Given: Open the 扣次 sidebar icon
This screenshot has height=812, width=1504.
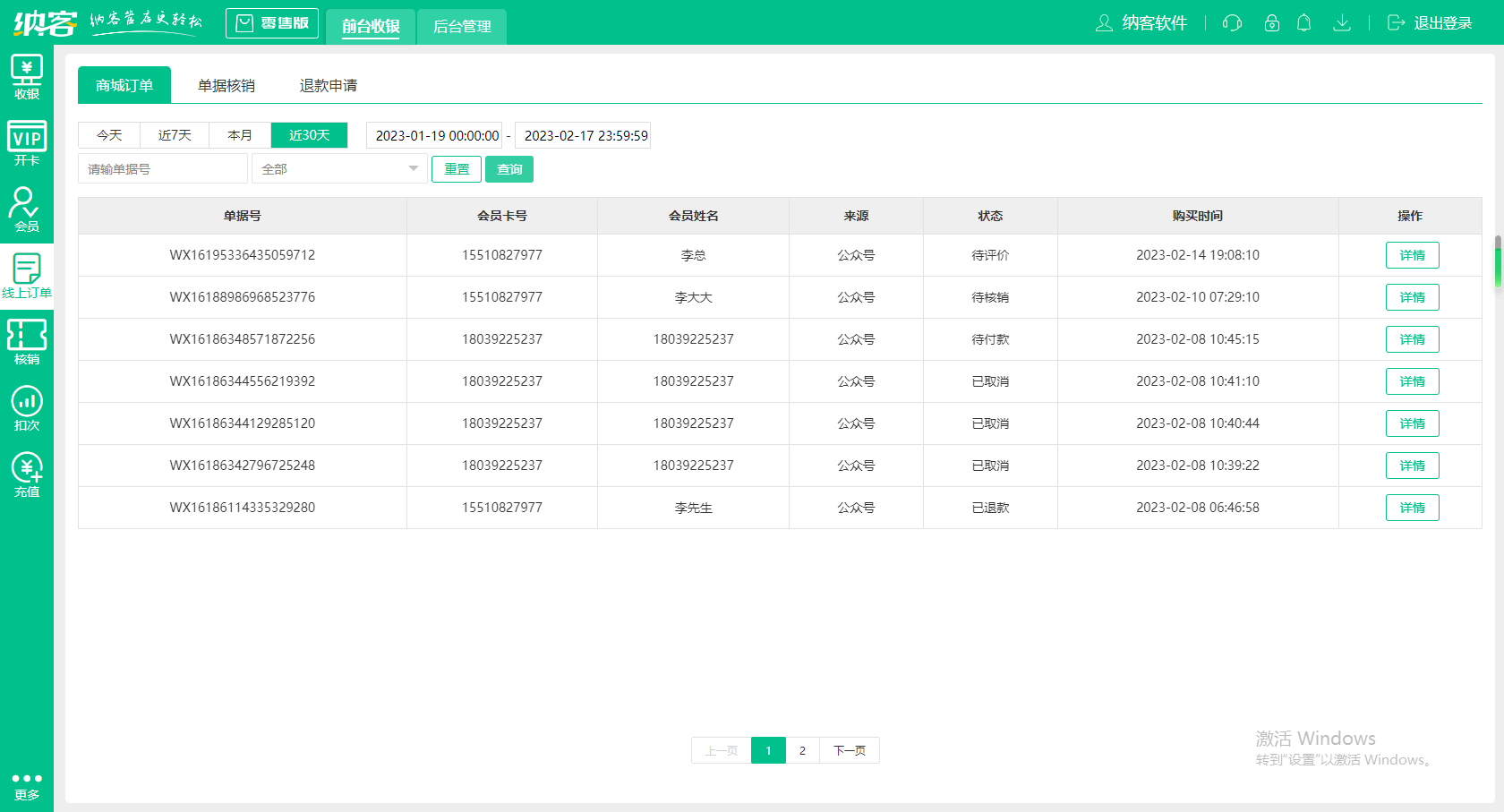Looking at the screenshot, I should 26,408.
